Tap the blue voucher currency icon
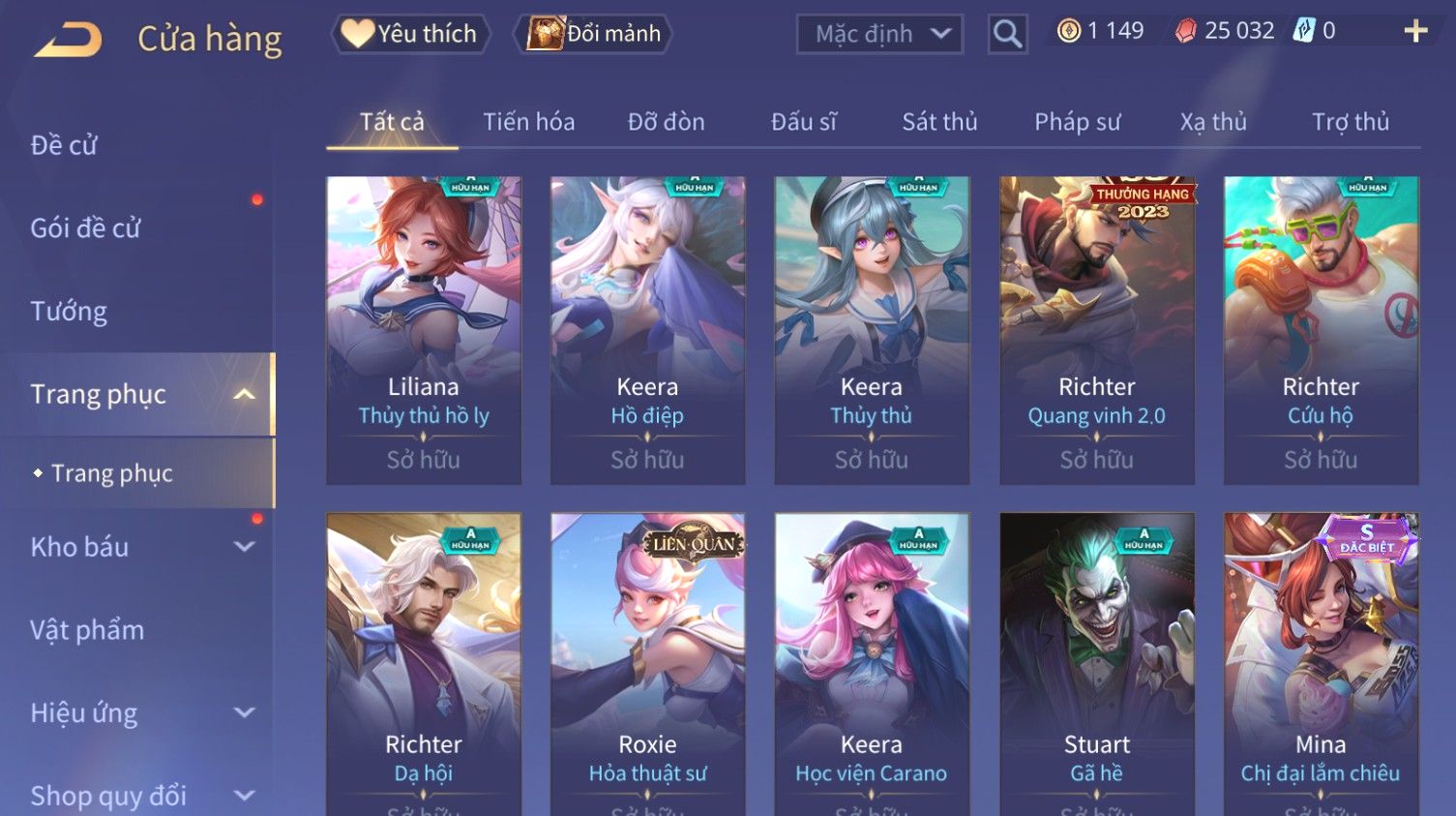This screenshot has height=816, width=1456. click(1304, 31)
